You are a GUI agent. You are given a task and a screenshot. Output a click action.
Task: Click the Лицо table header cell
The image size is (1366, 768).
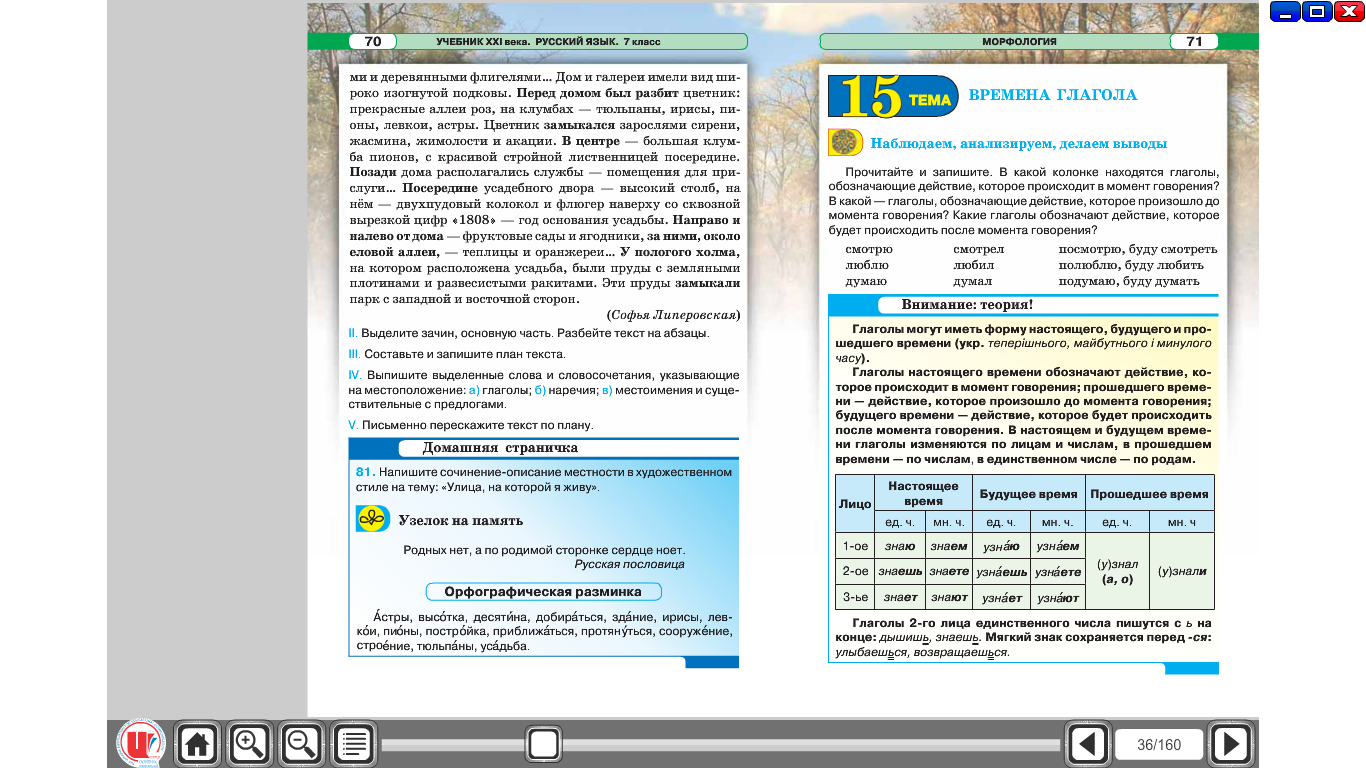click(854, 504)
